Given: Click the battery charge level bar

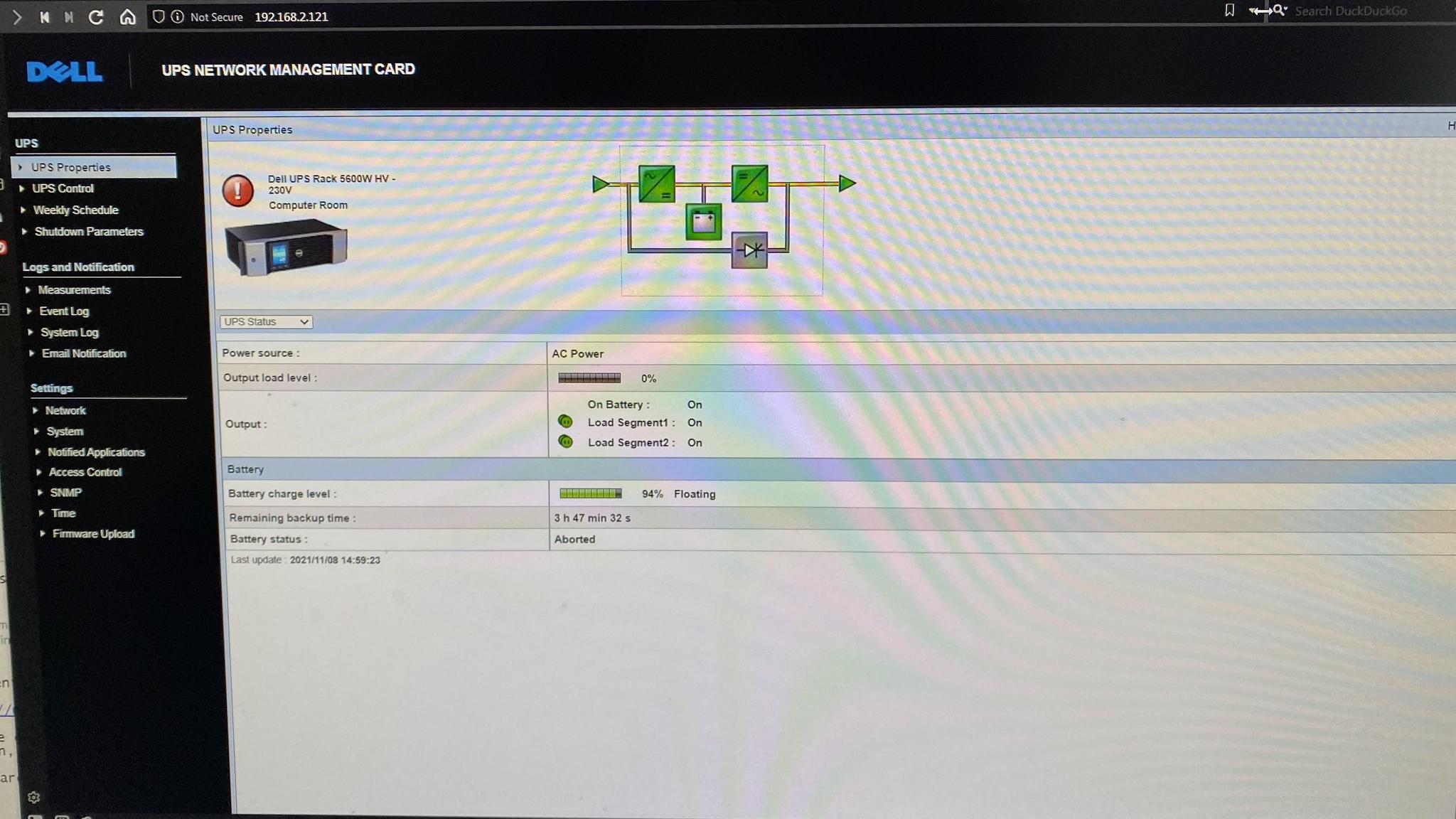Looking at the screenshot, I should tap(591, 493).
